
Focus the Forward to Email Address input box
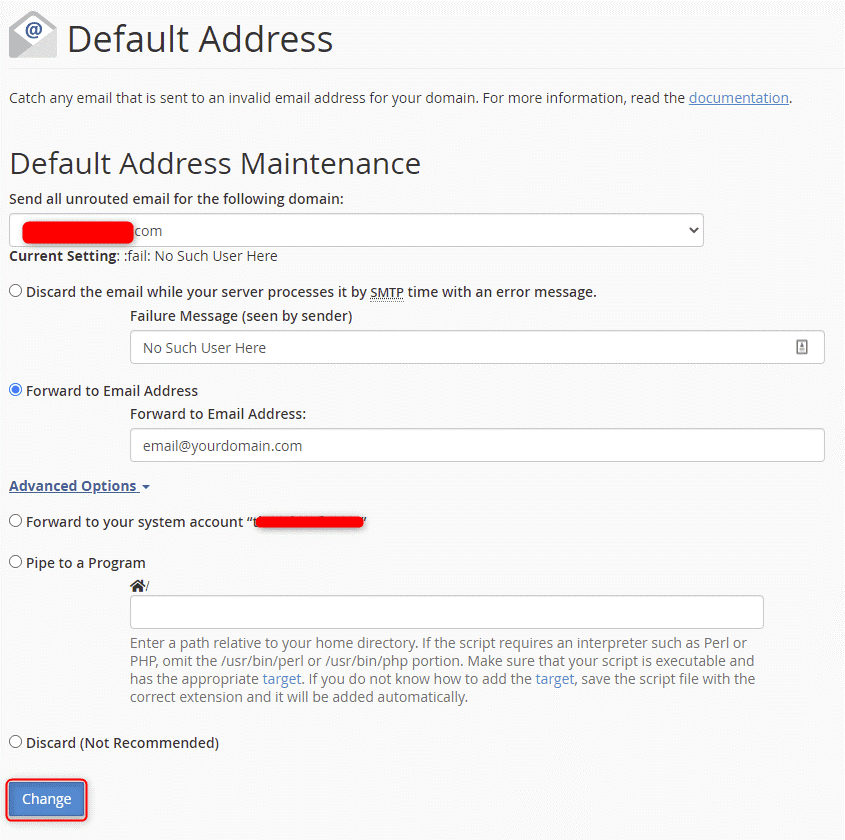(x=477, y=445)
